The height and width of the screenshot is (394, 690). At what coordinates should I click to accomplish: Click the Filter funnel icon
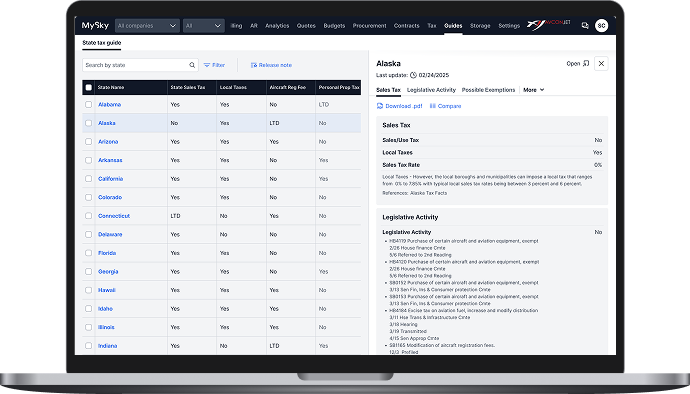tap(207, 65)
